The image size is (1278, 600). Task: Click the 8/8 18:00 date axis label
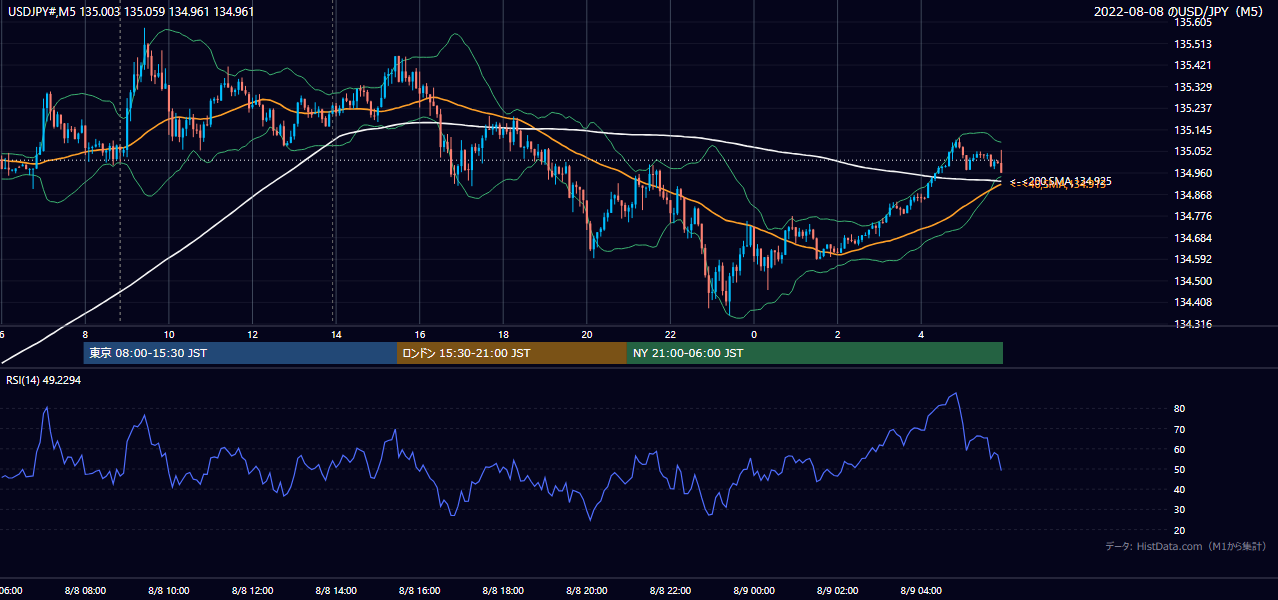point(503,591)
